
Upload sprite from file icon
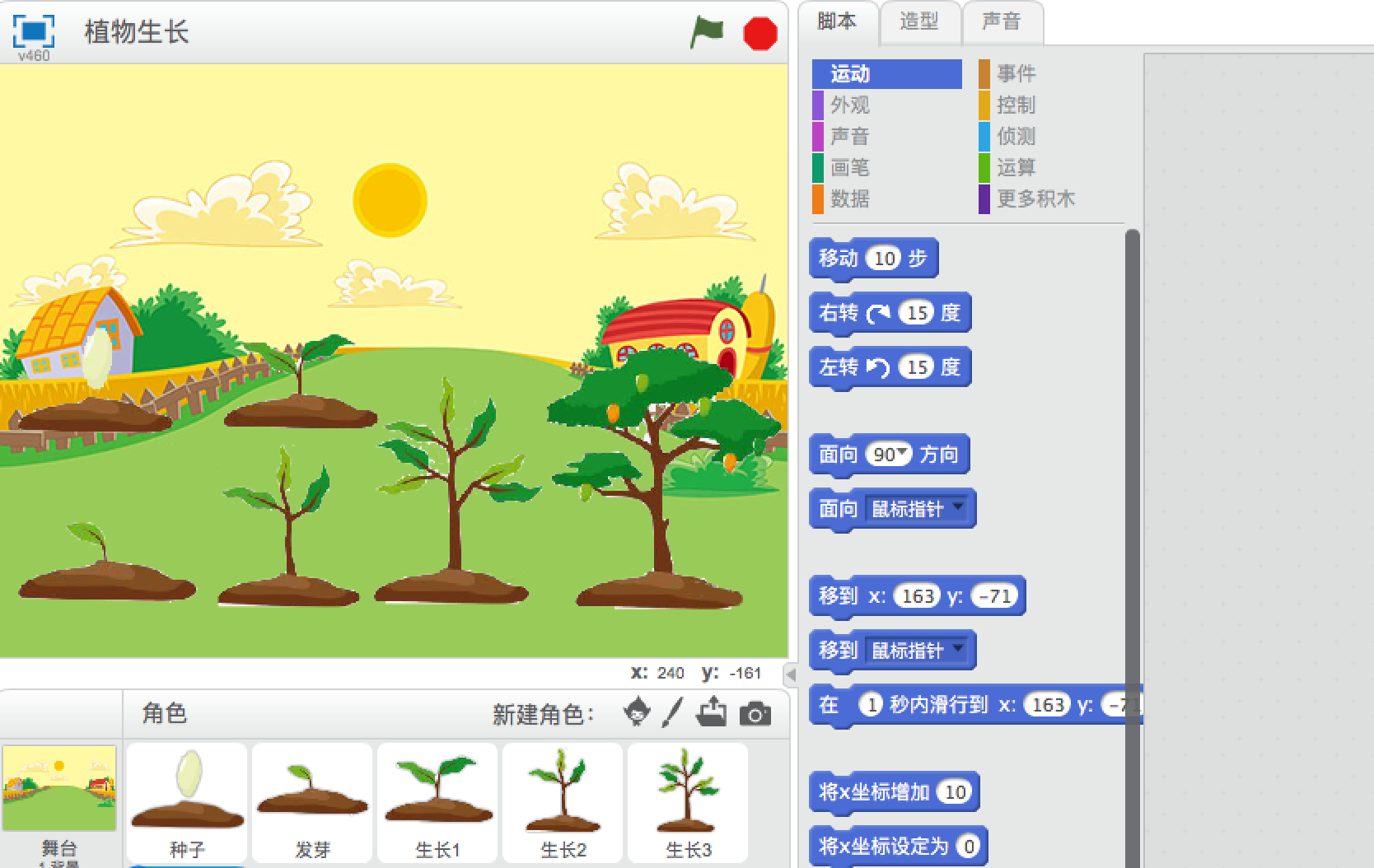[711, 712]
